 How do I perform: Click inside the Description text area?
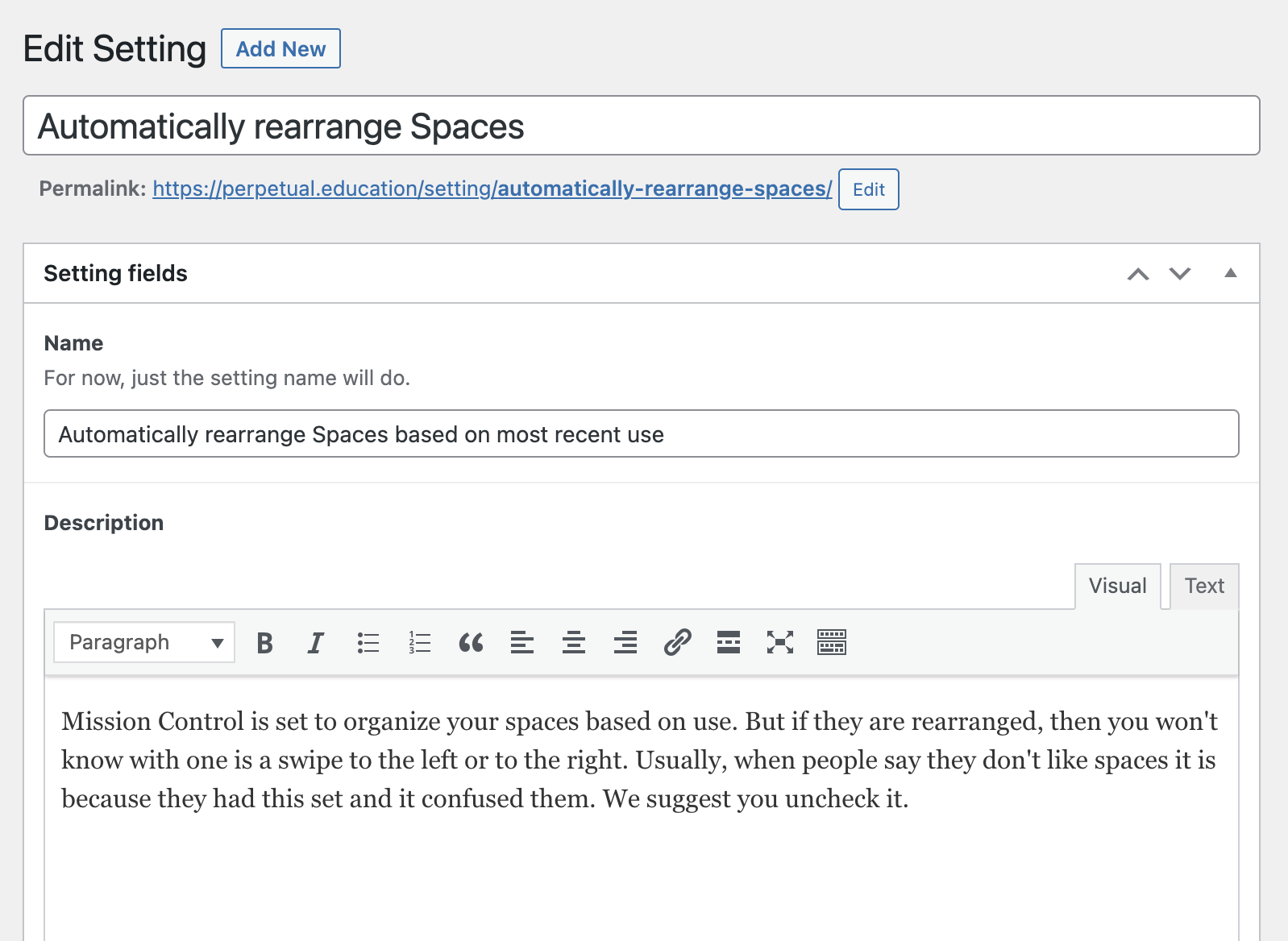pos(642,808)
